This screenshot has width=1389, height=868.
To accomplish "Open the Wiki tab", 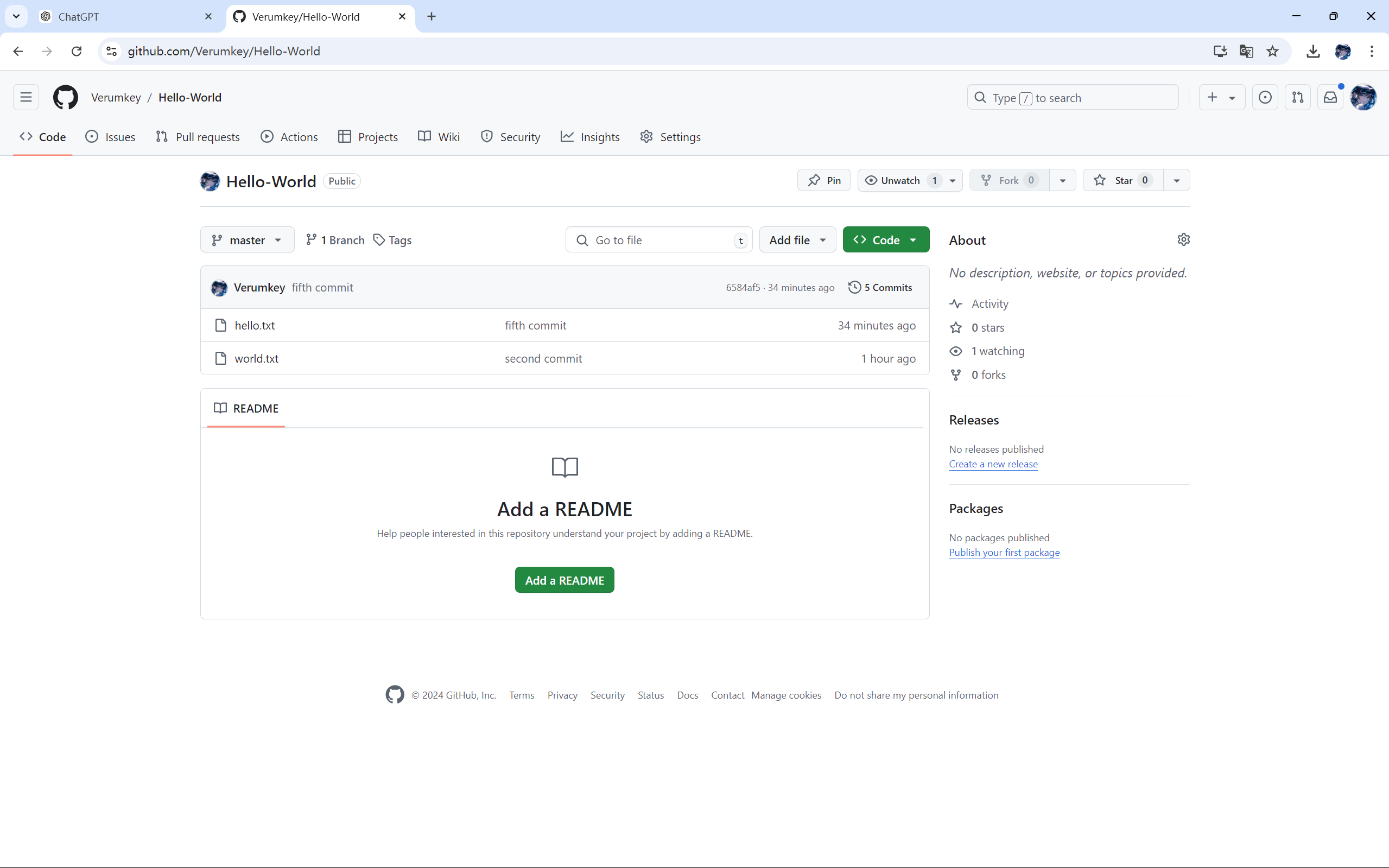I will click(439, 137).
